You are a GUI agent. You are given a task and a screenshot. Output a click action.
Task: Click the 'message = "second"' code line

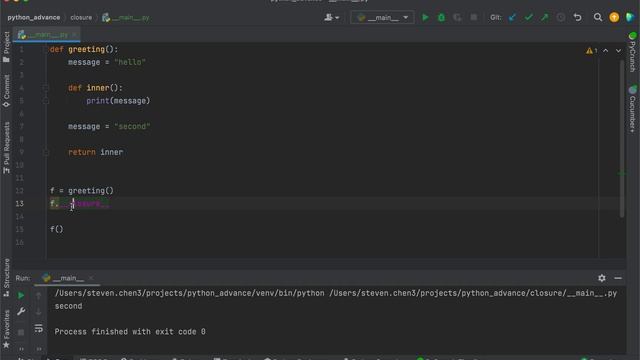109,127
